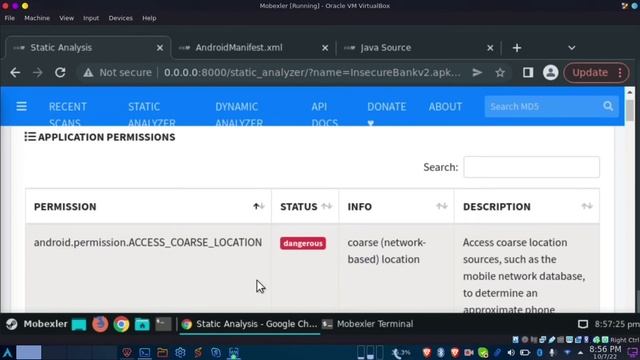Click the address bar URL
640x360 pixels.
coord(312,73)
